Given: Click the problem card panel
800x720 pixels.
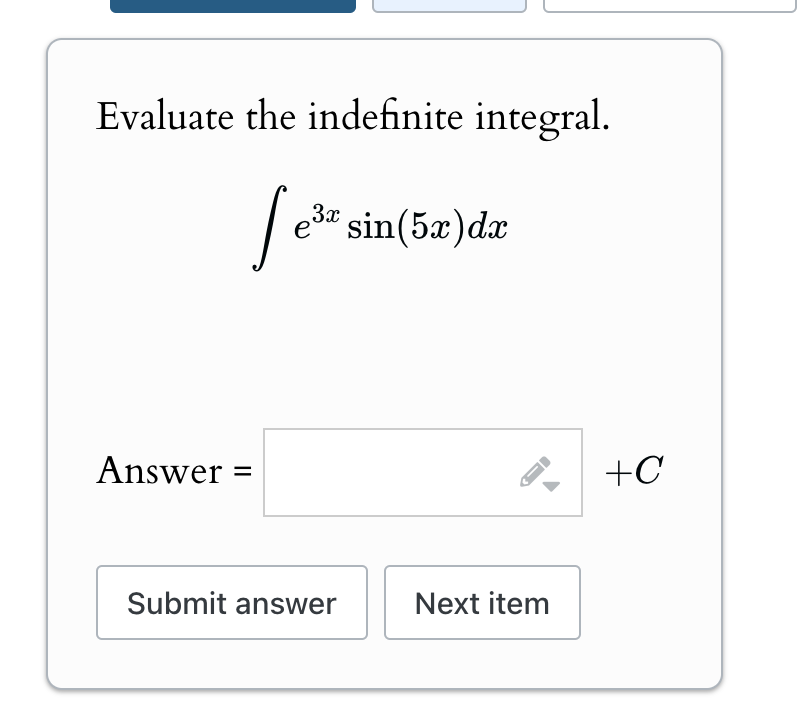Looking at the screenshot, I should tap(384, 360).
